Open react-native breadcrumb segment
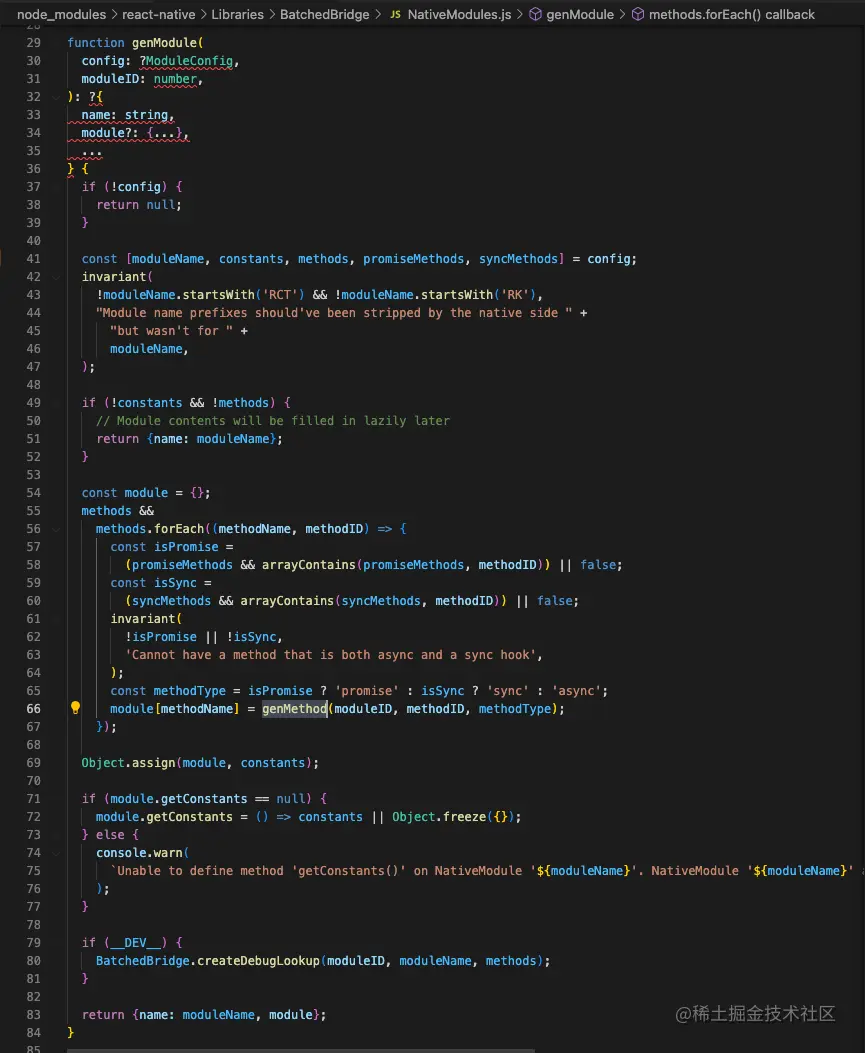Viewport: 865px width, 1053px height. coord(158,14)
